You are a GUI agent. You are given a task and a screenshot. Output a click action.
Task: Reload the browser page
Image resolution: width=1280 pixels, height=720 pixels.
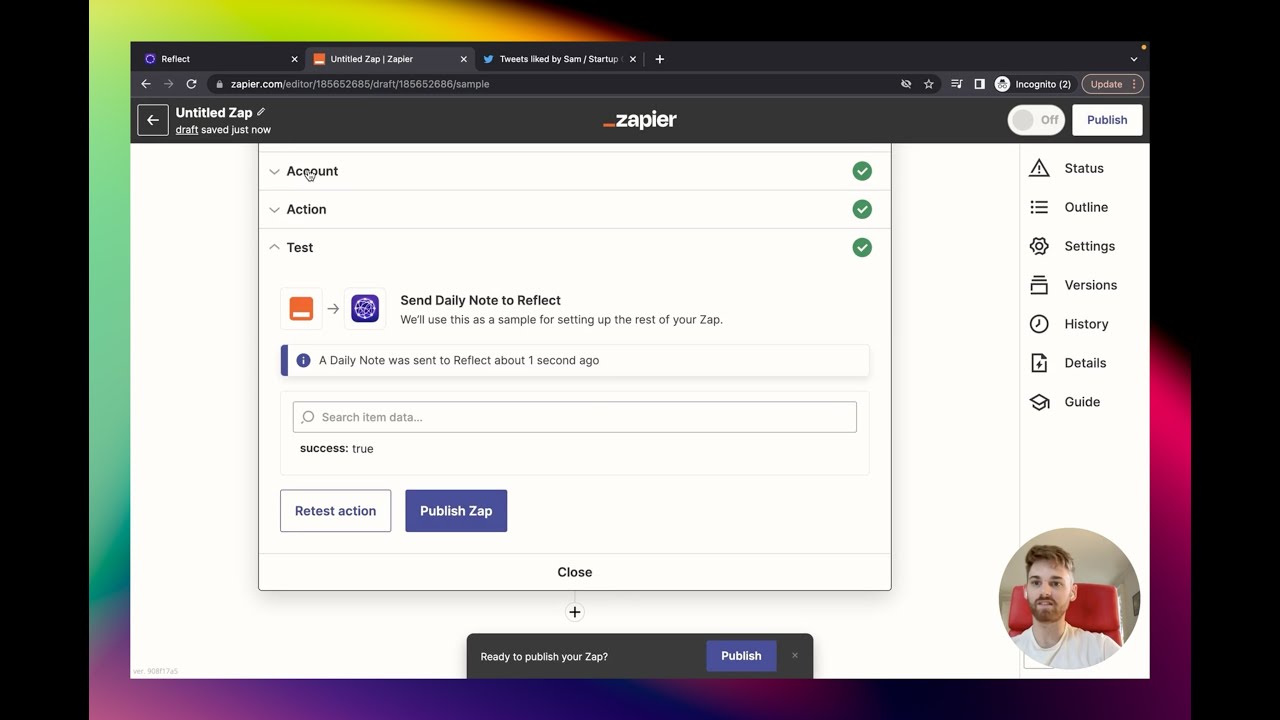click(191, 84)
